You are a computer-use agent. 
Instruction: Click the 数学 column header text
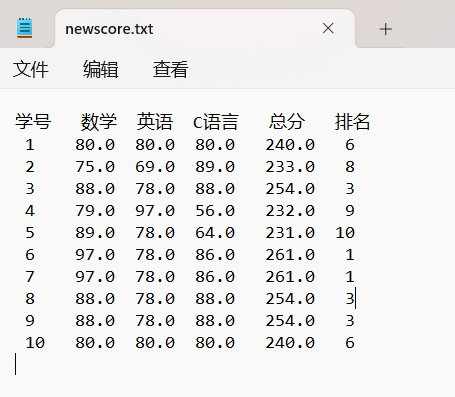(99, 121)
